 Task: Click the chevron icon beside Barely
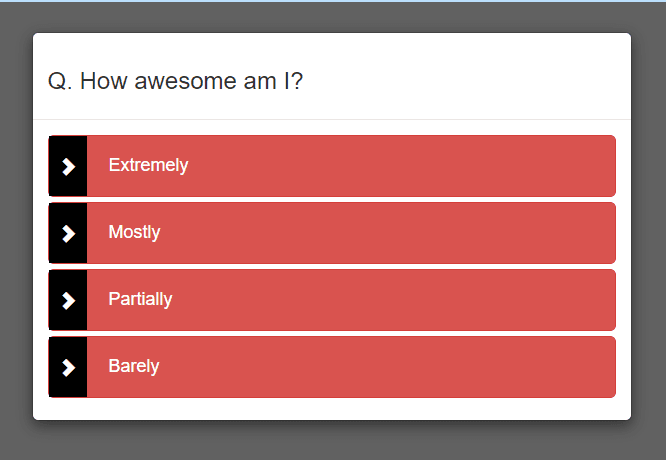click(x=68, y=367)
